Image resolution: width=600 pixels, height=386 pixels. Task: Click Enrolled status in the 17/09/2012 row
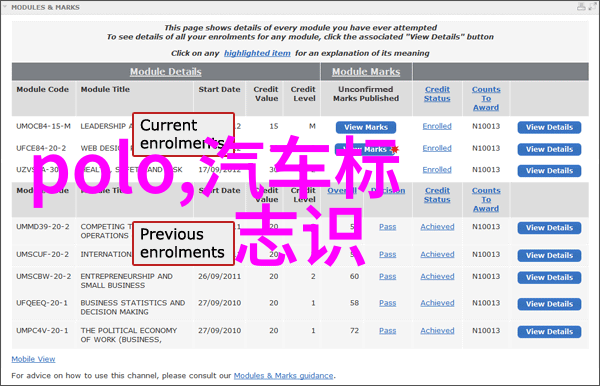pos(437,169)
